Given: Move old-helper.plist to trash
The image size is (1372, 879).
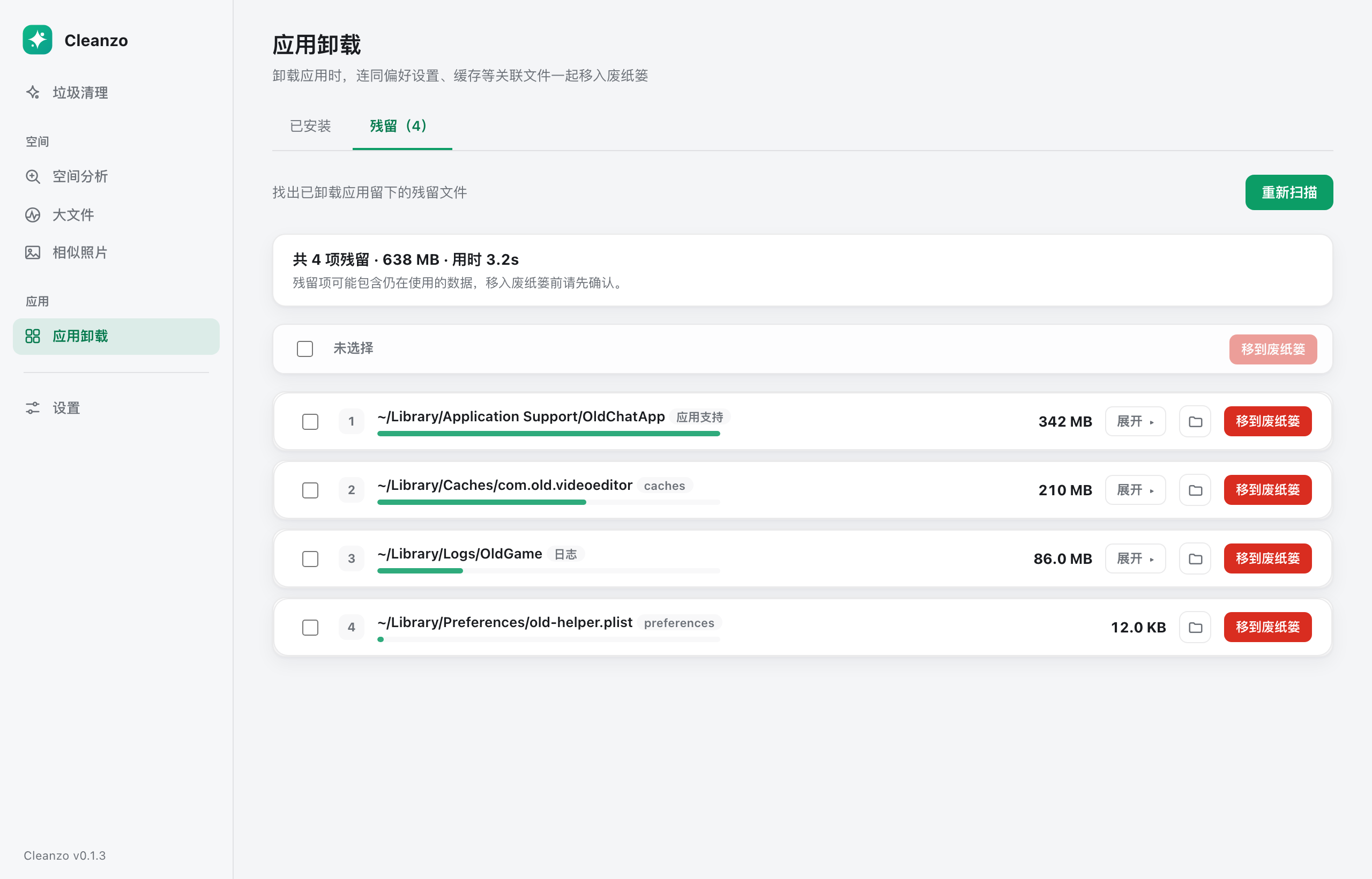Looking at the screenshot, I should 1267,627.
